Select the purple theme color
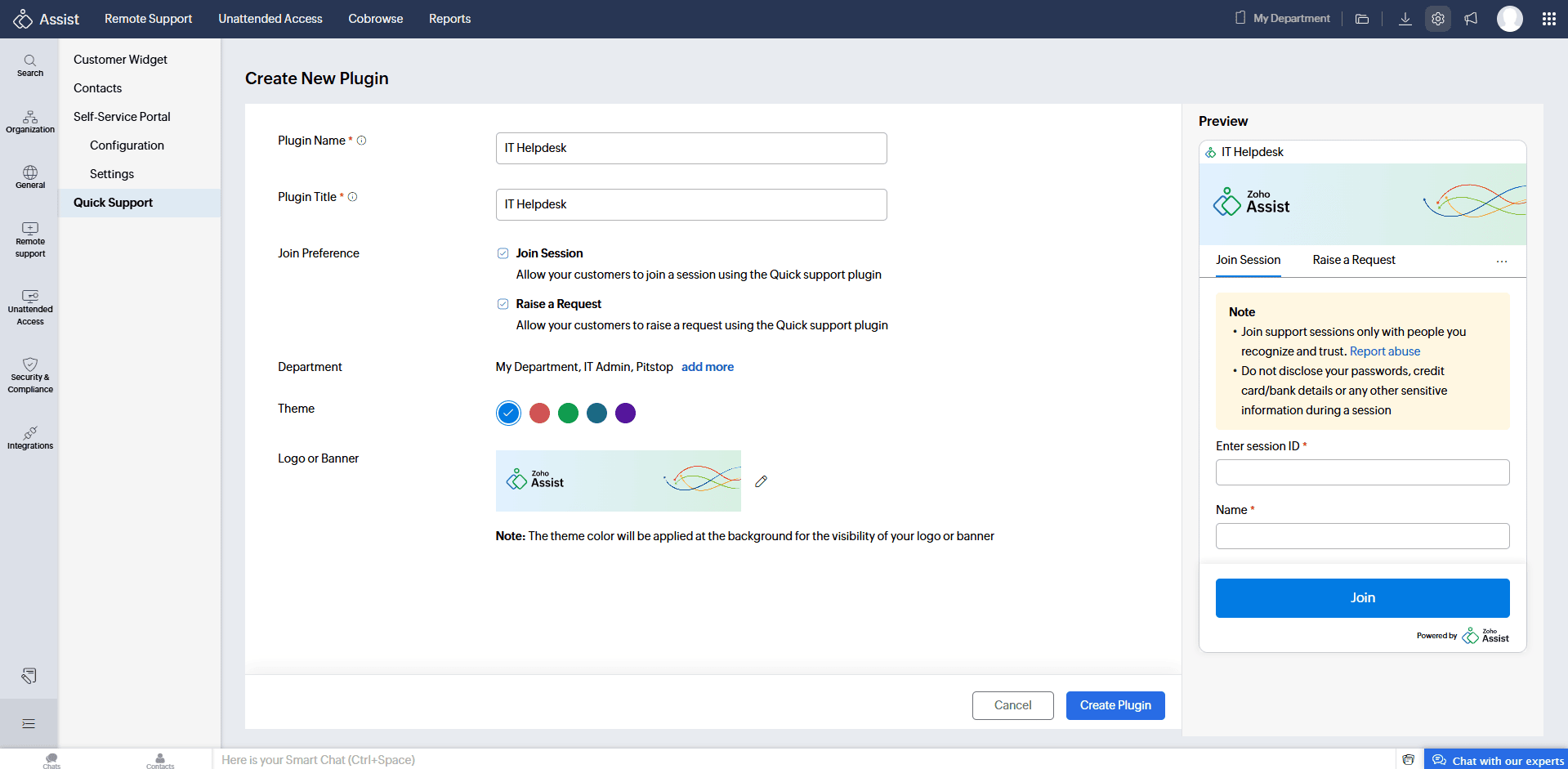This screenshot has height=769, width=1568. pyautogui.click(x=625, y=414)
